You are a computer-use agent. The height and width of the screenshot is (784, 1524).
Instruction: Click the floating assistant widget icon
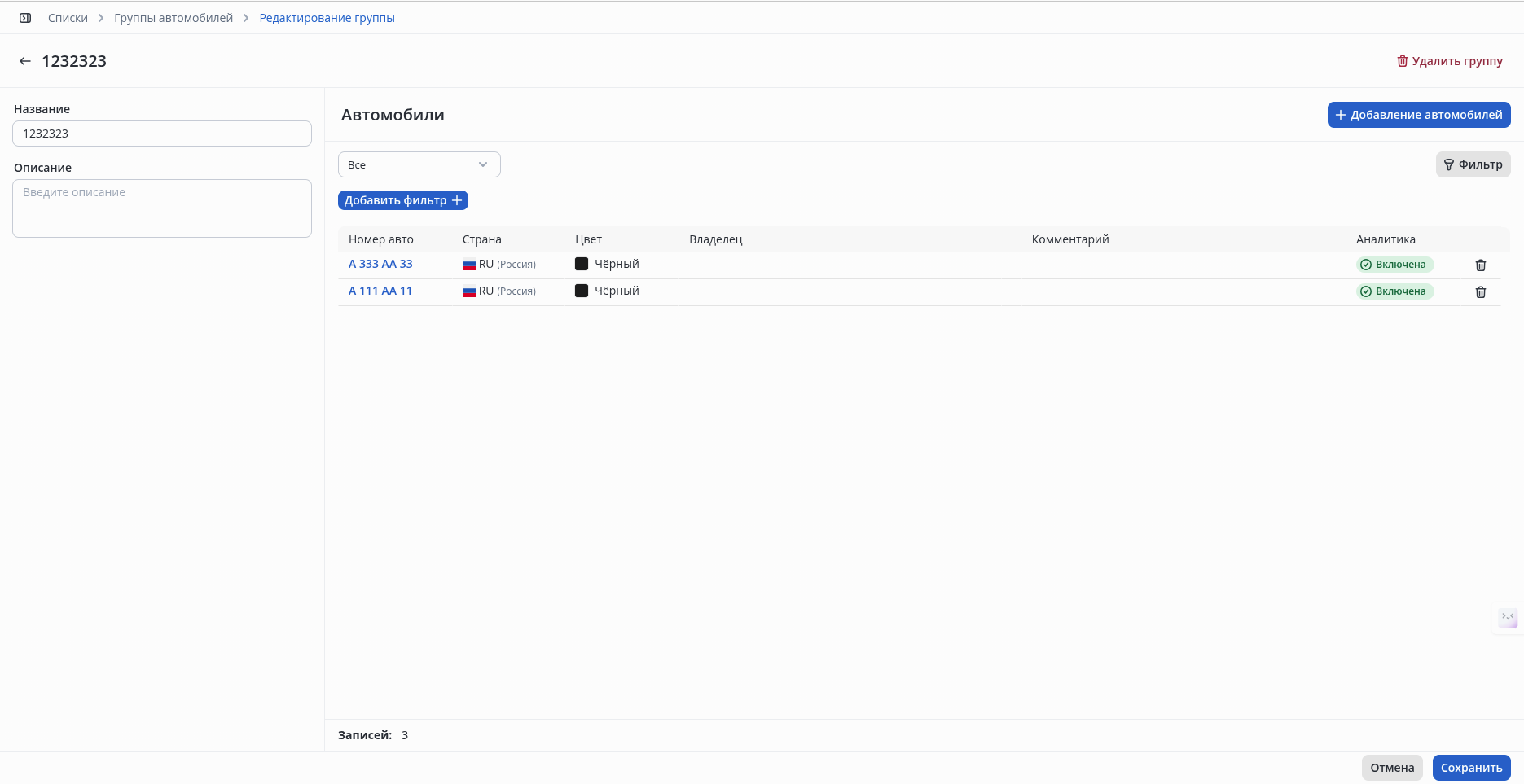(x=1508, y=618)
